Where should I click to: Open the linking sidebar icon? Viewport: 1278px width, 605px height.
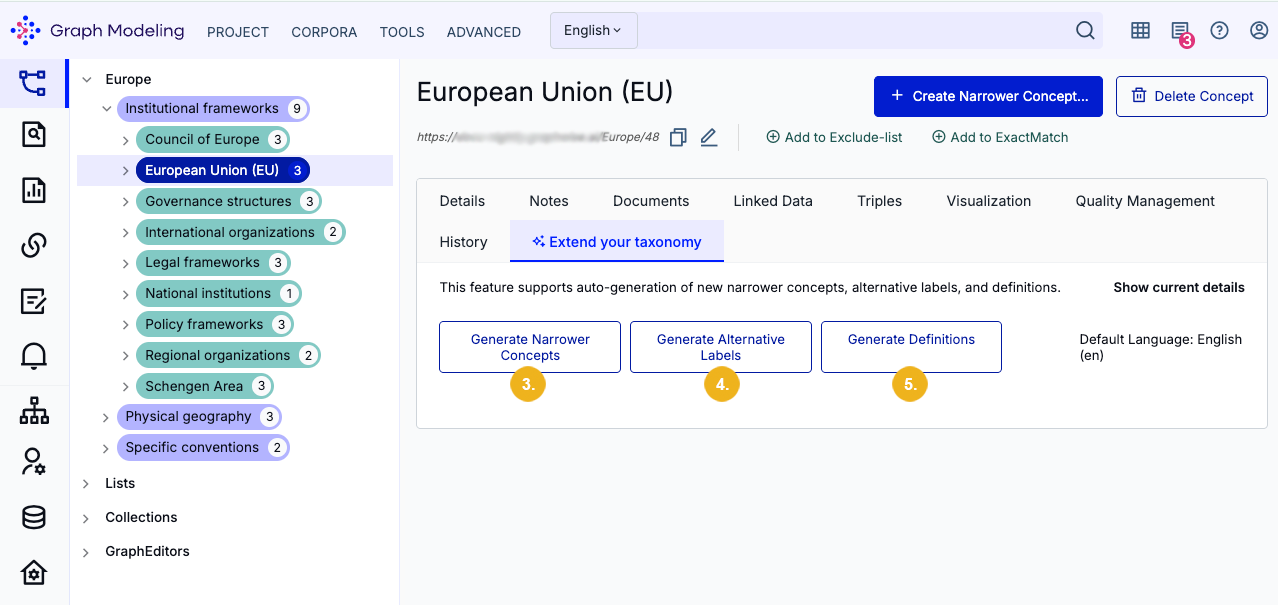[x=33, y=245]
